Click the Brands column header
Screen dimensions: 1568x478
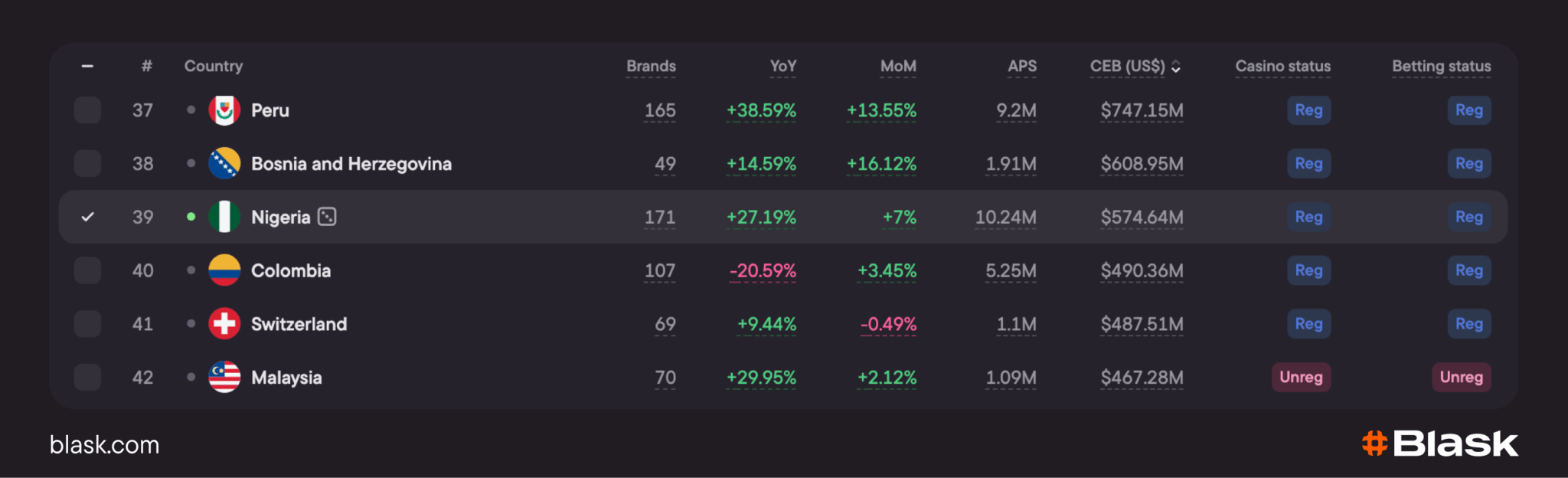coord(651,67)
